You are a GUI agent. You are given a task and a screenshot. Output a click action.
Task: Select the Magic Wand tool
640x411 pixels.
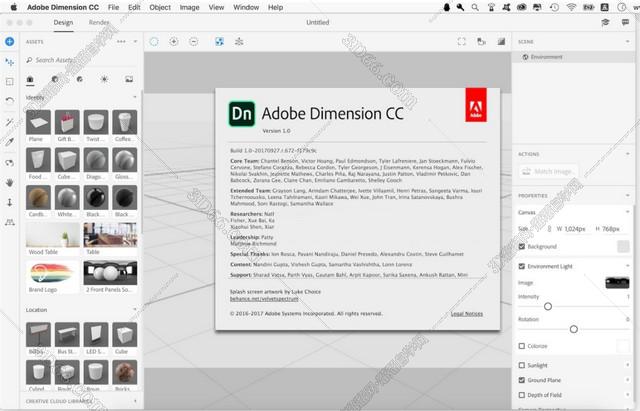pyautogui.click(x=9, y=121)
